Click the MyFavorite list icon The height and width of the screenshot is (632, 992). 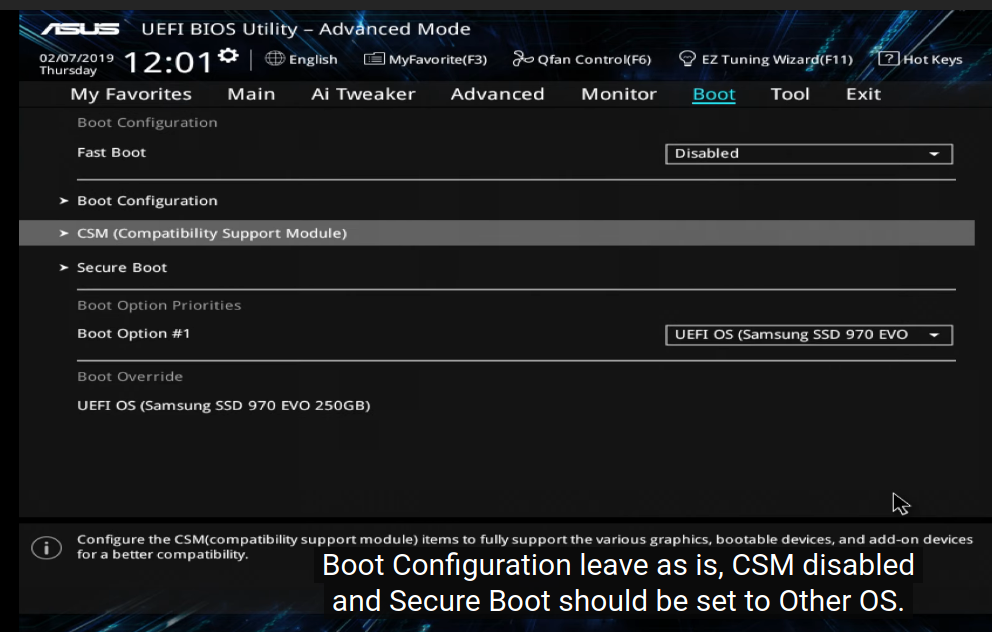[374, 59]
